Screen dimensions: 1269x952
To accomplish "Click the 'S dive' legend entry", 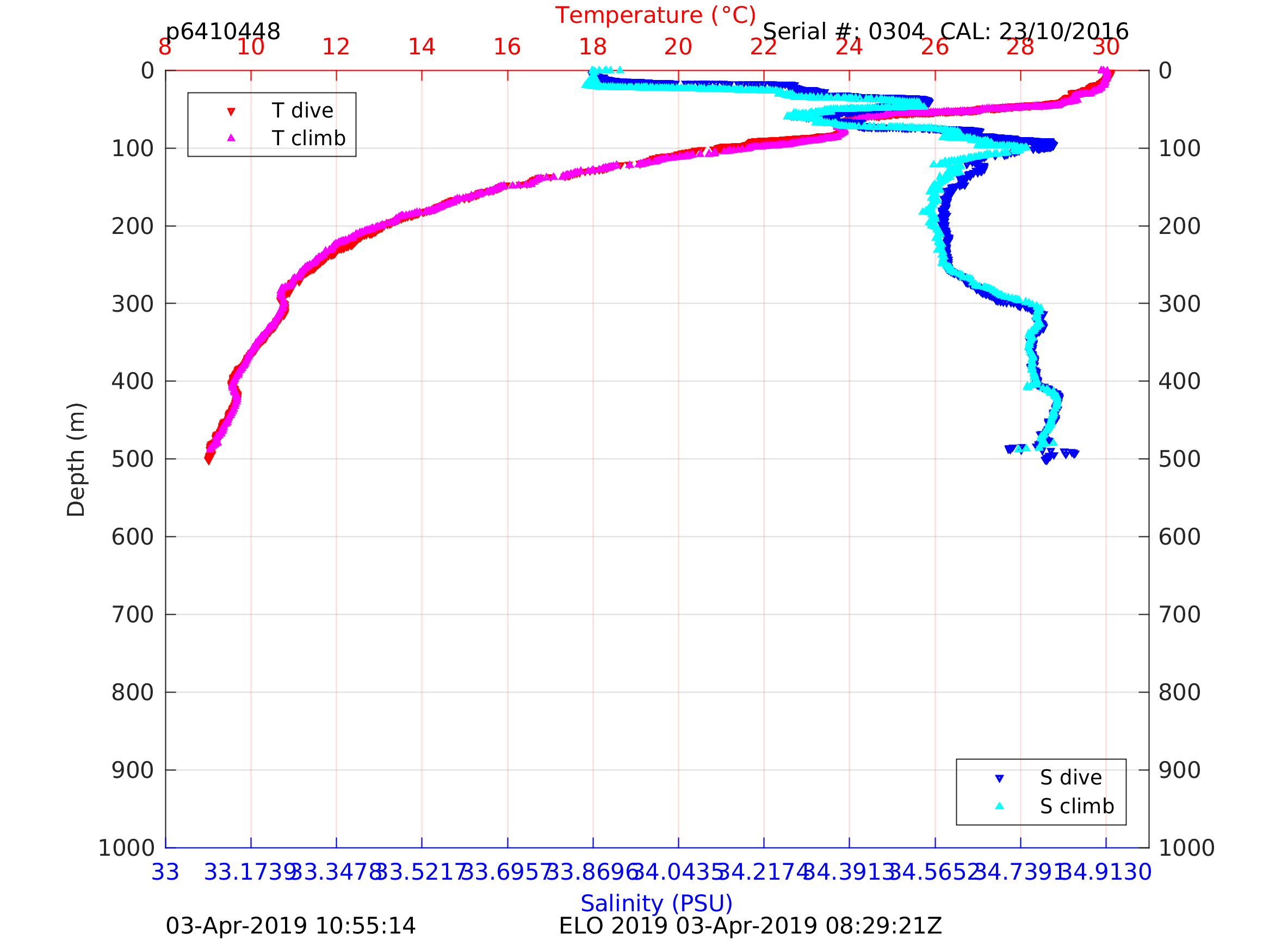I will [x=1070, y=777].
